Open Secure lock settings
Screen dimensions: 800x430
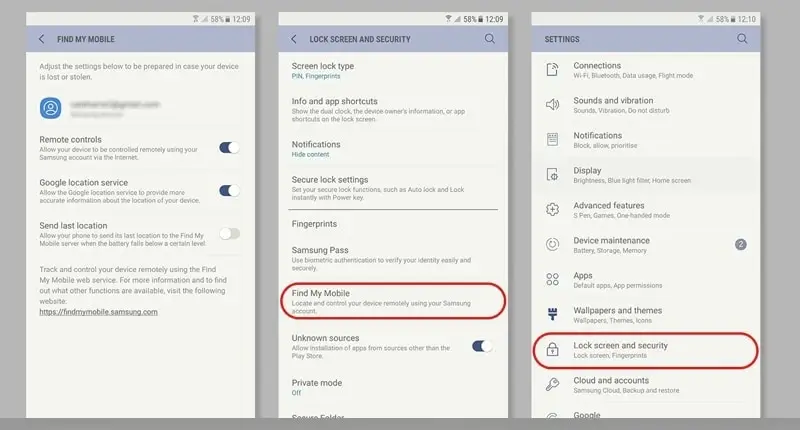[x=393, y=189]
